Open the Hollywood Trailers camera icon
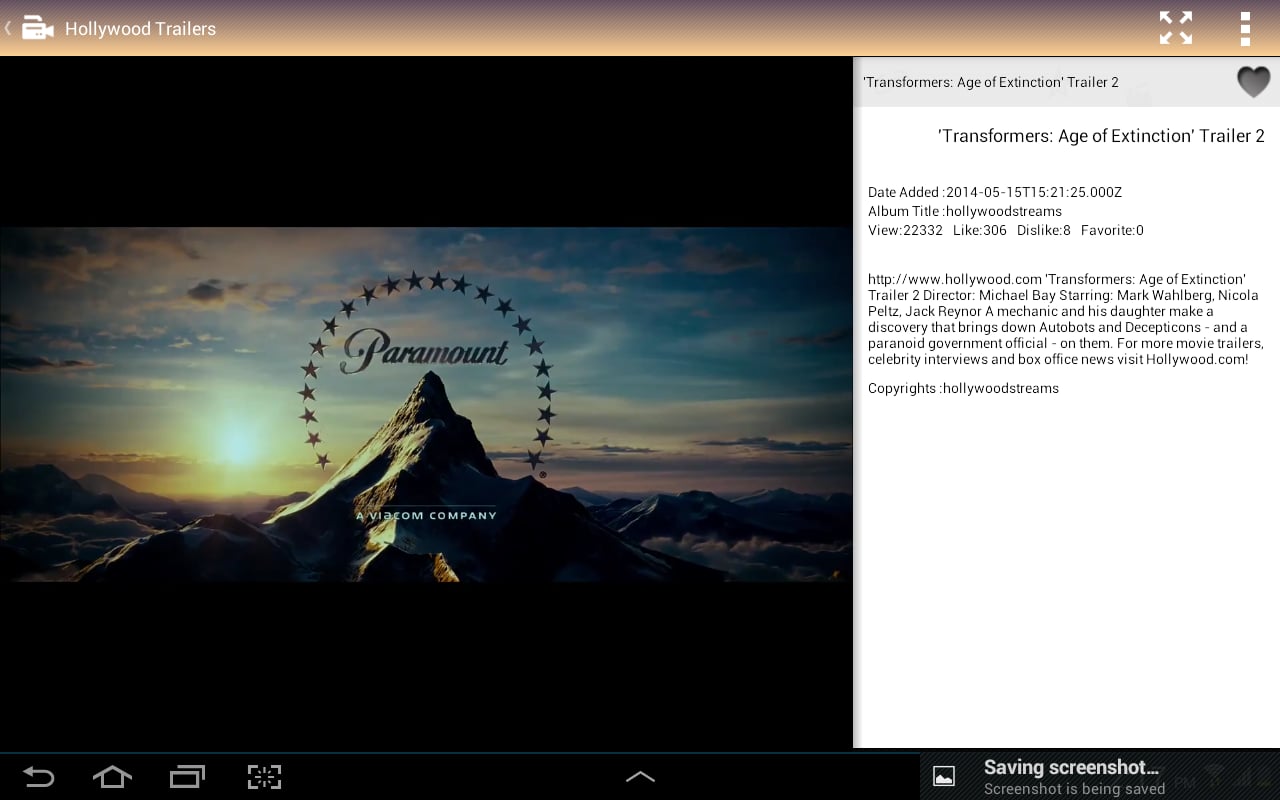The height and width of the screenshot is (800, 1280). (x=38, y=28)
